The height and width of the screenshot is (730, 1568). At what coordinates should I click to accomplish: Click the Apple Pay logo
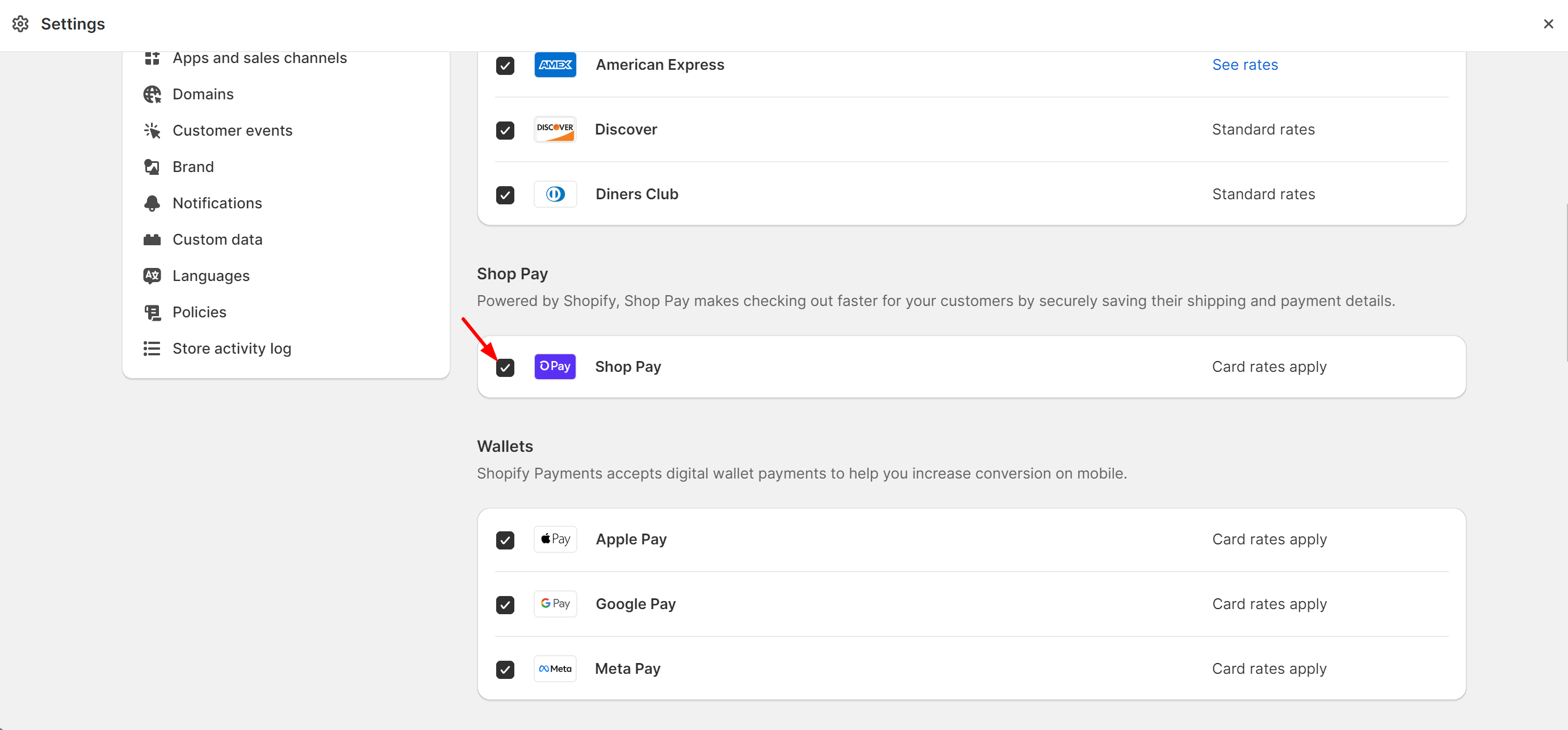click(x=555, y=539)
